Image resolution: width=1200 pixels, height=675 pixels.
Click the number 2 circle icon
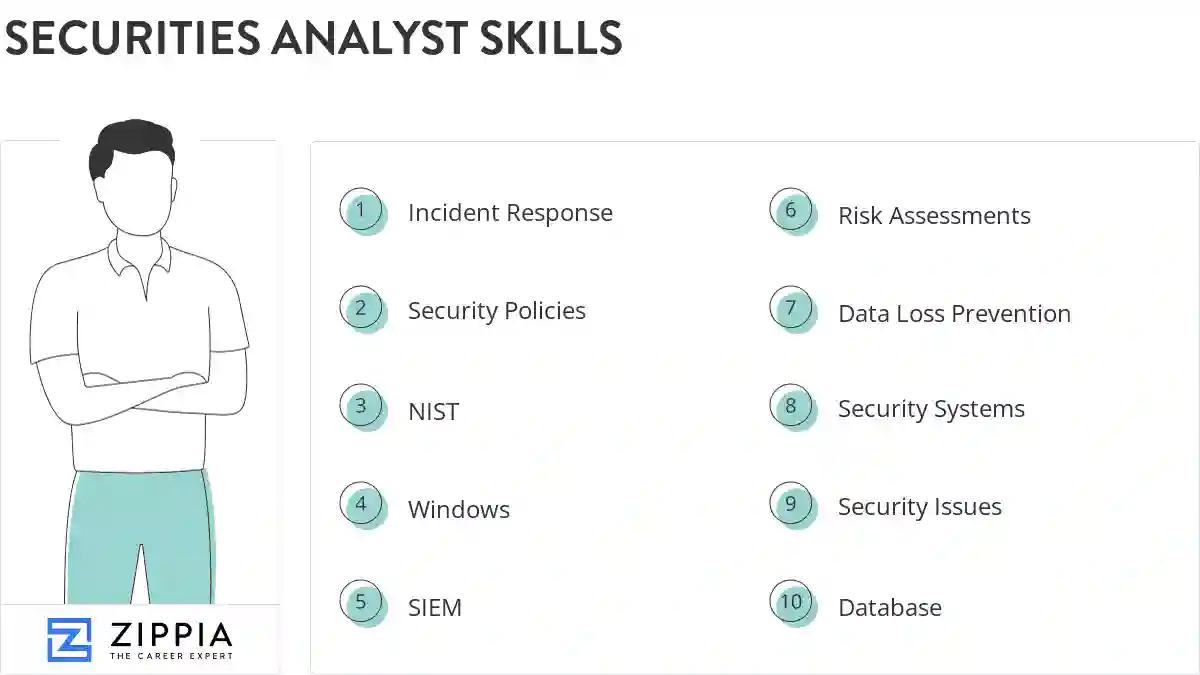coord(361,309)
